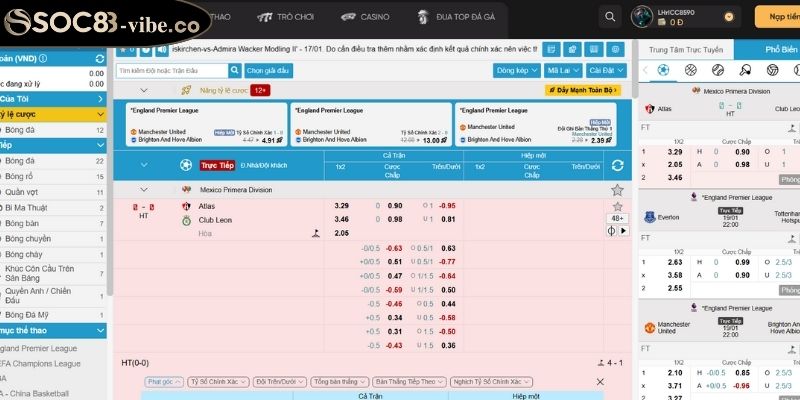Toggle the Trực Tiếp live filter badge

(x=216, y=166)
